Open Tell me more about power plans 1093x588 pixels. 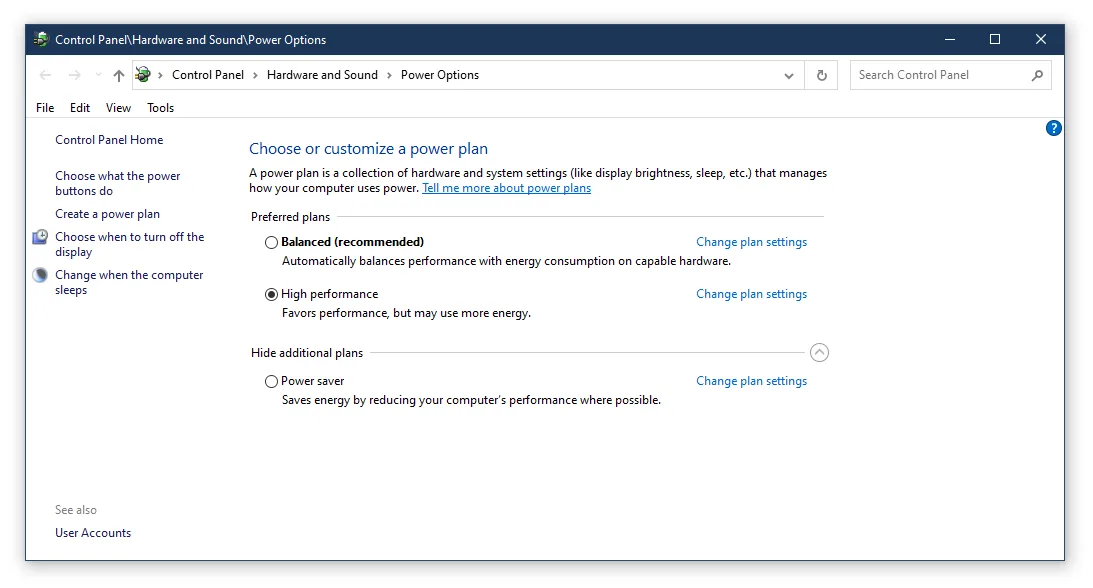[507, 188]
